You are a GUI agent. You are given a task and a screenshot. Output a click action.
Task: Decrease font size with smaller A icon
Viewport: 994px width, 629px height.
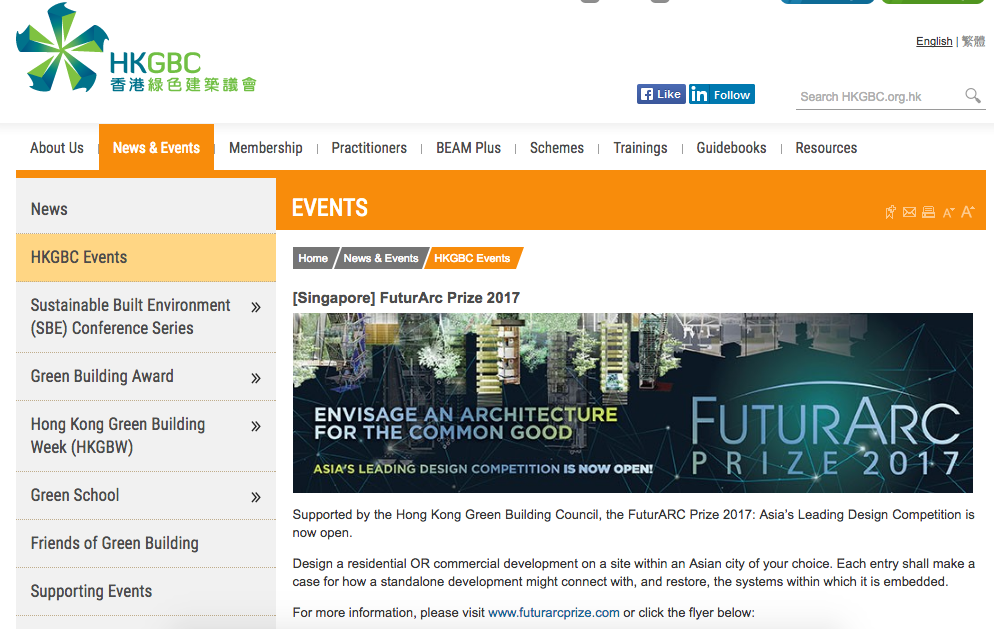pyautogui.click(x=948, y=212)
